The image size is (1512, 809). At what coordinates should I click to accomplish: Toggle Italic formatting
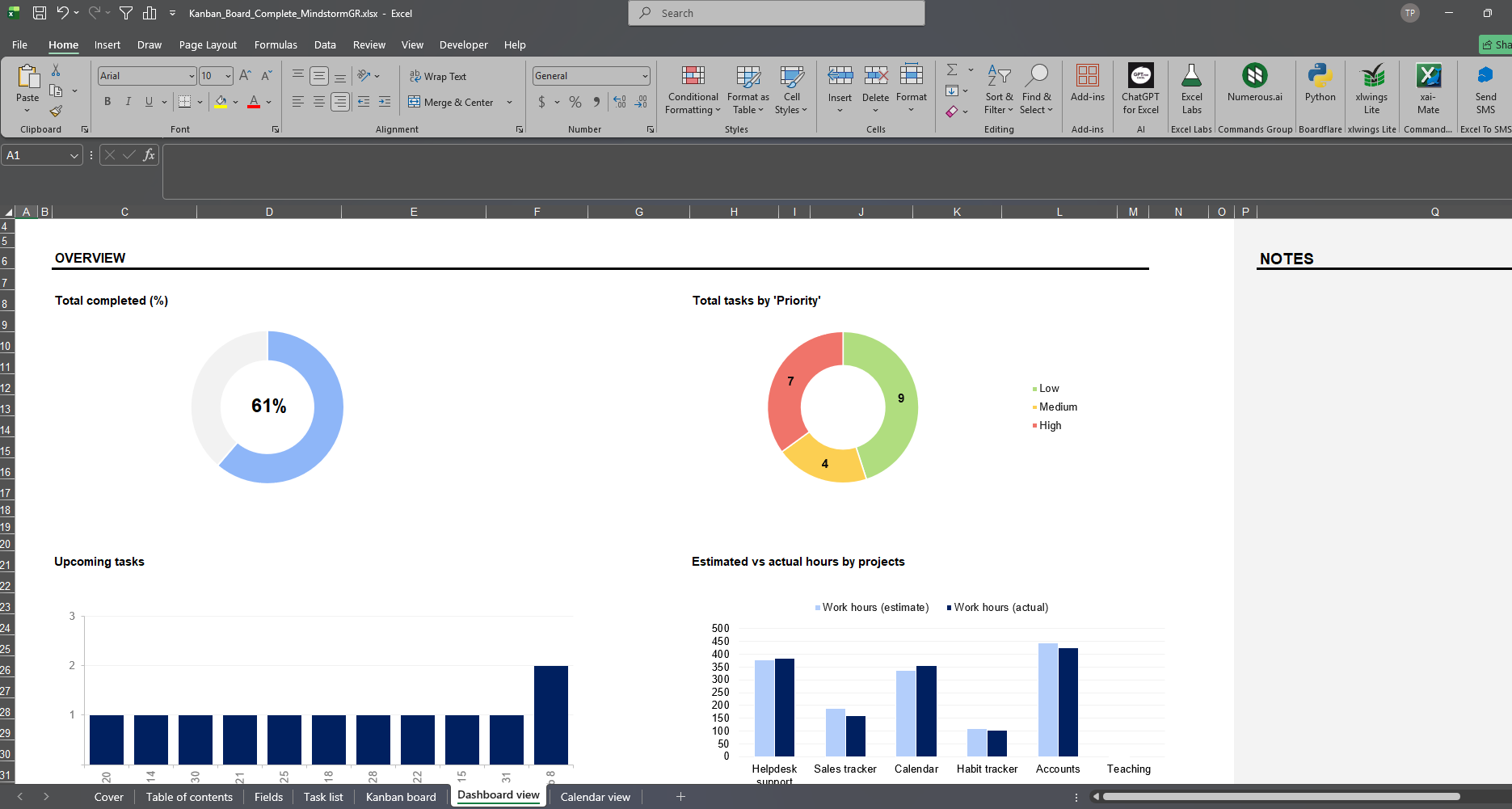[x=128, y=102]
